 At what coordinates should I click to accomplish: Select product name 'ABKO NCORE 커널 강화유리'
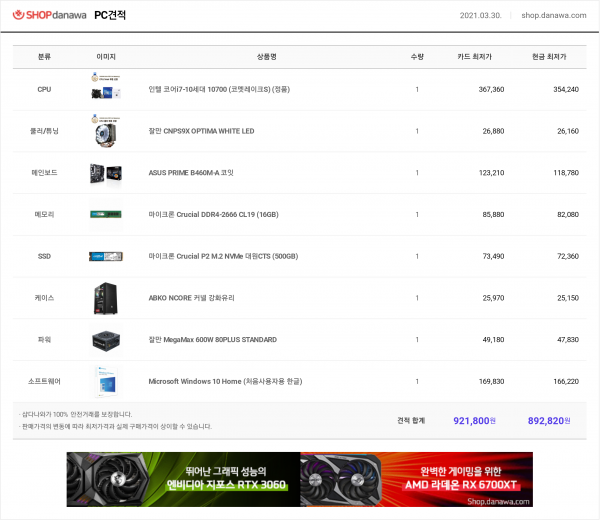point(191,298)
